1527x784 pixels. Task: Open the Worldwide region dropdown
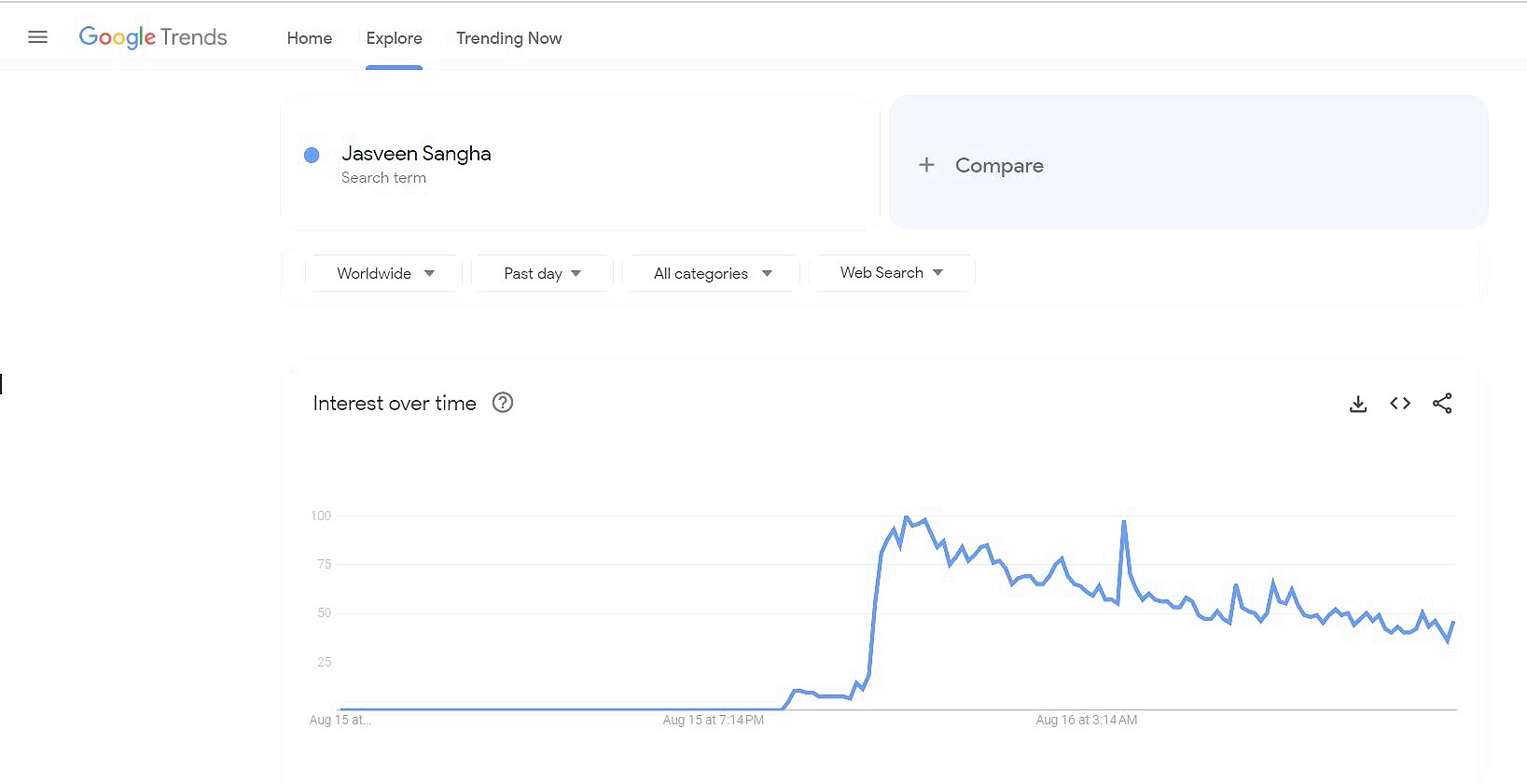384,273
